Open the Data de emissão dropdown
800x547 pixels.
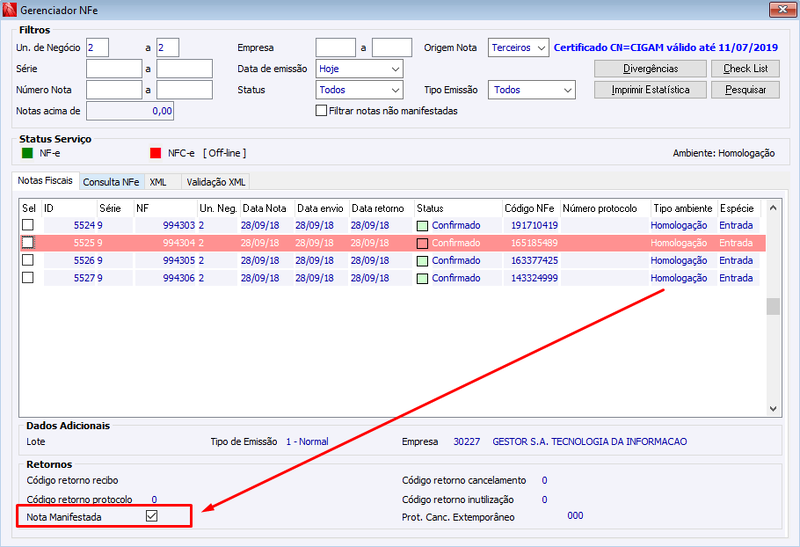point(360,69)
